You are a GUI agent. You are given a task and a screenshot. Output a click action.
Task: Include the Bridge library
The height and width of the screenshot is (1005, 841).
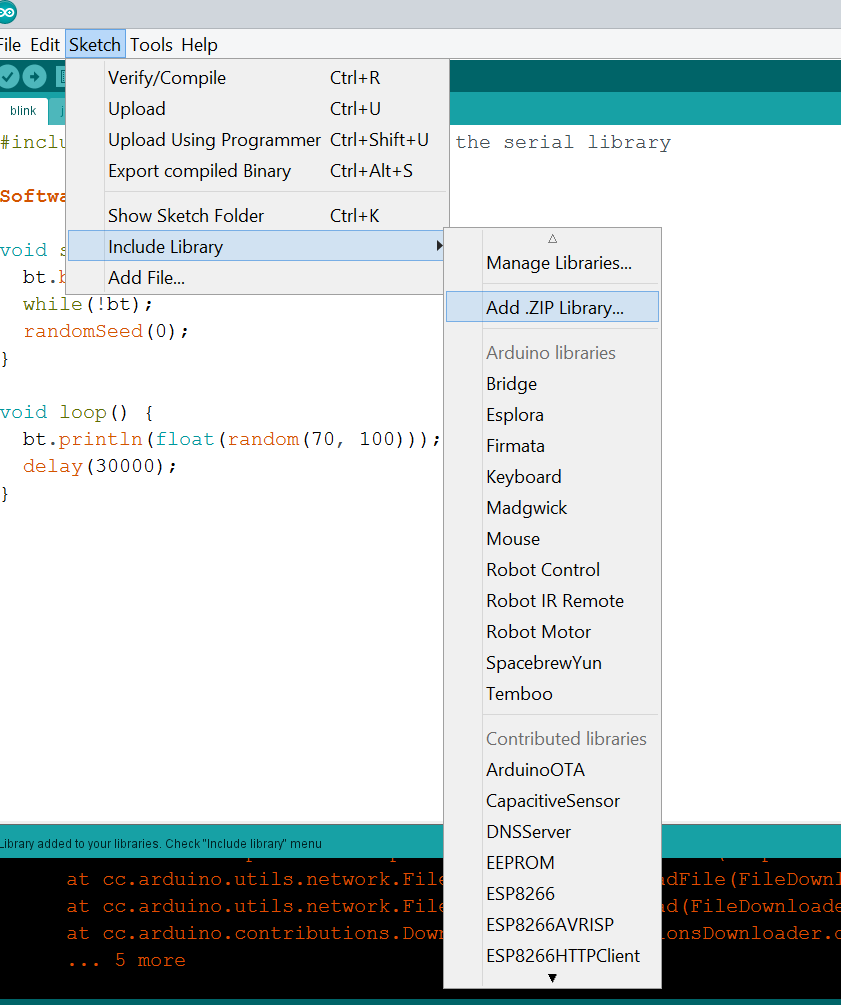[x=553, y=384]
